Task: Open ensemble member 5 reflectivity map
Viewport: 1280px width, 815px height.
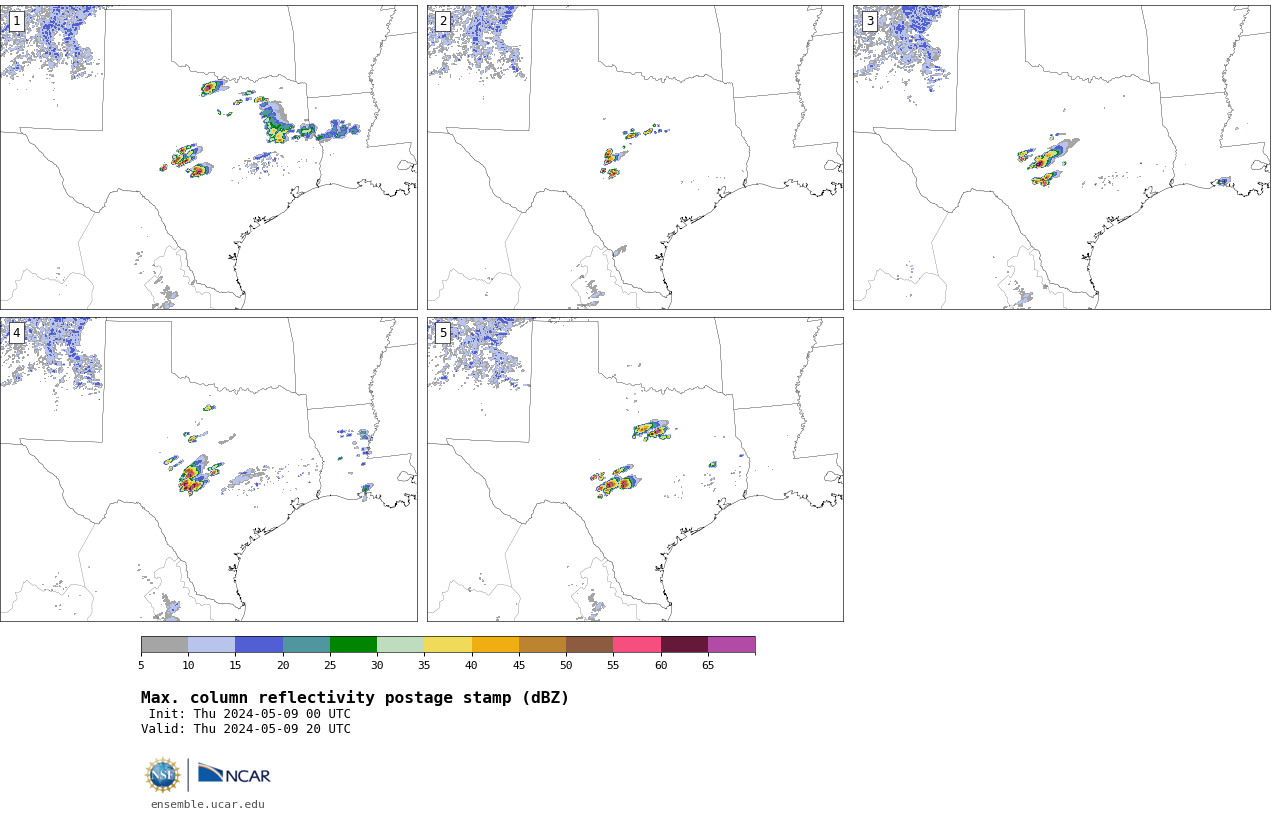Action: (635, 469)
